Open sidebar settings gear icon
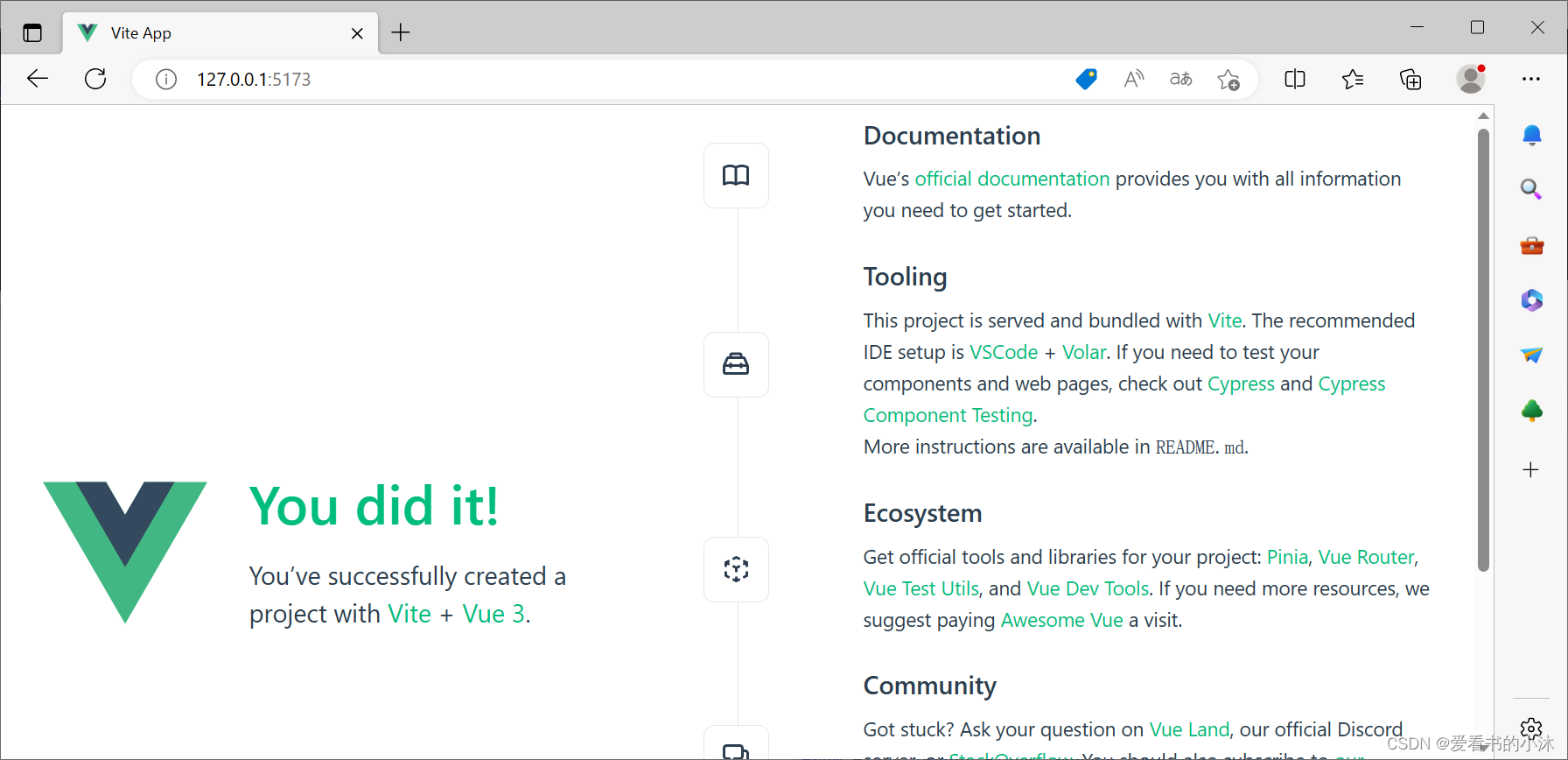 1530,728
